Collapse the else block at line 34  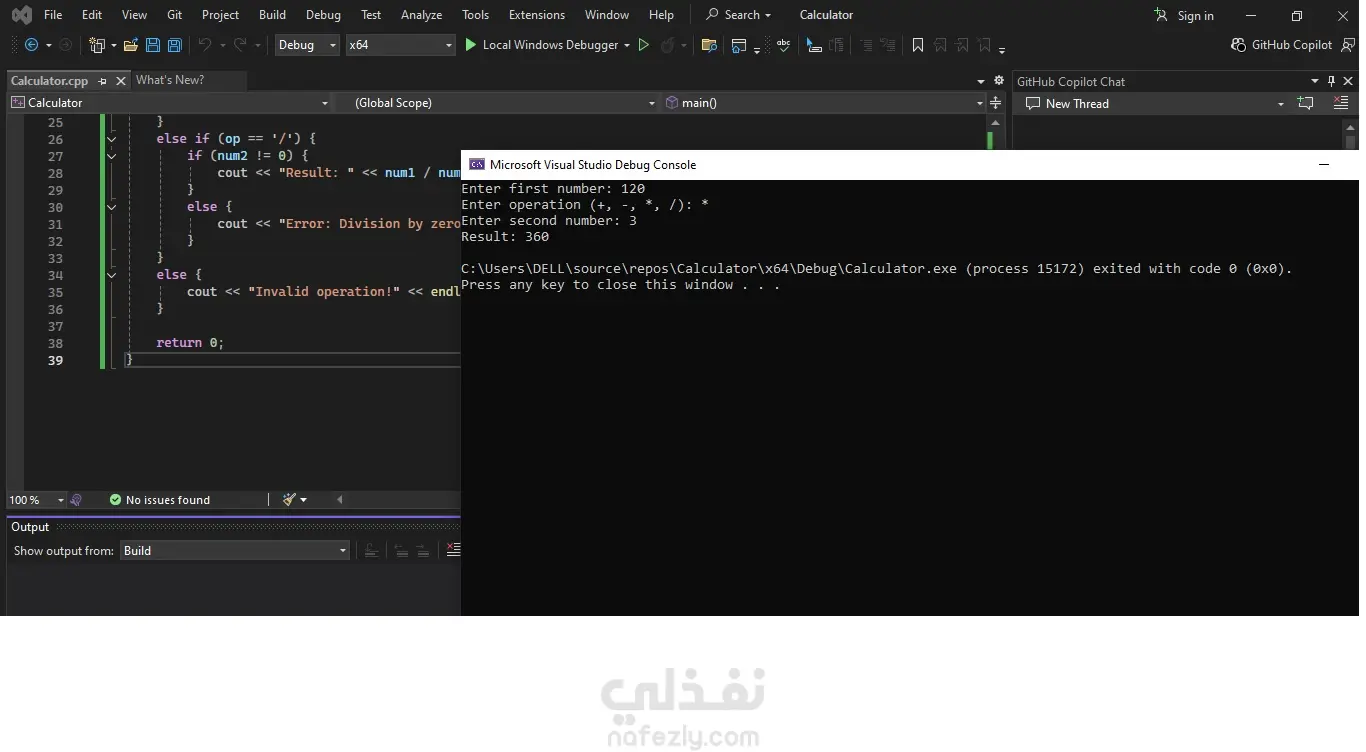(x=111, y=275)
